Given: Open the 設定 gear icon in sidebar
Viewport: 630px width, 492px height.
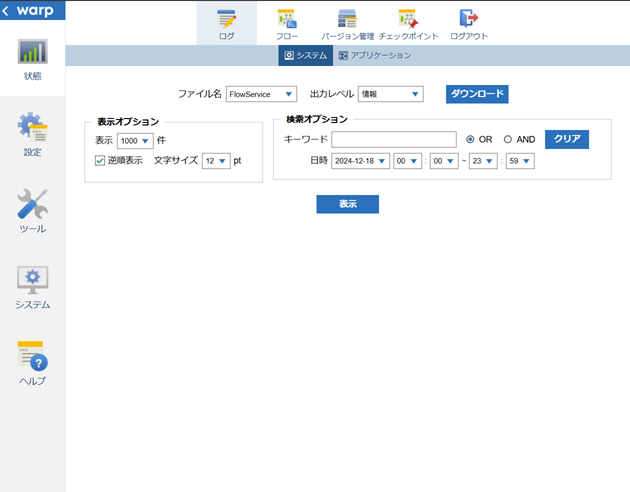Looking at the screenshot, I should [x=33, y=127].
